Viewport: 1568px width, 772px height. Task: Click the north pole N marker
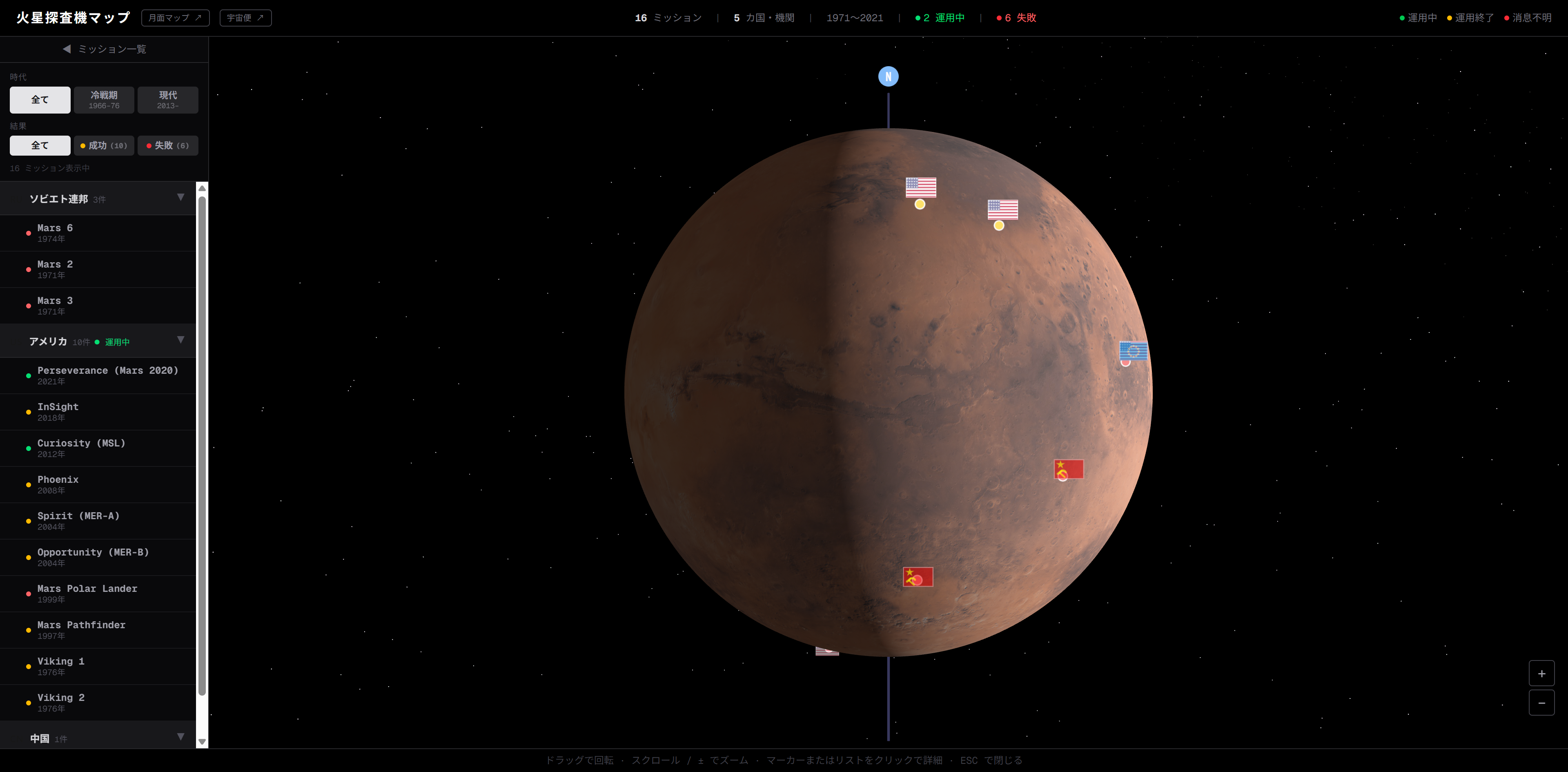[x=888, y=77]
